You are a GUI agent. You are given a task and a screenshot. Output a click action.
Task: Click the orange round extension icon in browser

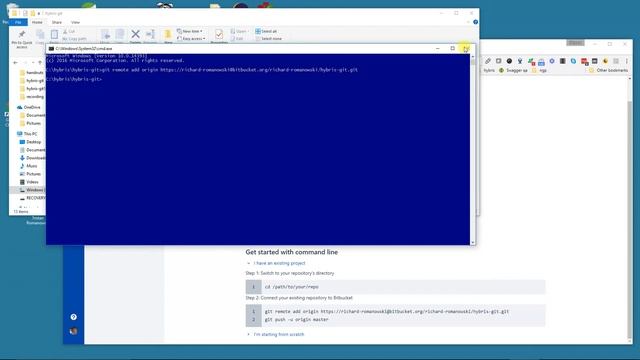pos(605,61)
